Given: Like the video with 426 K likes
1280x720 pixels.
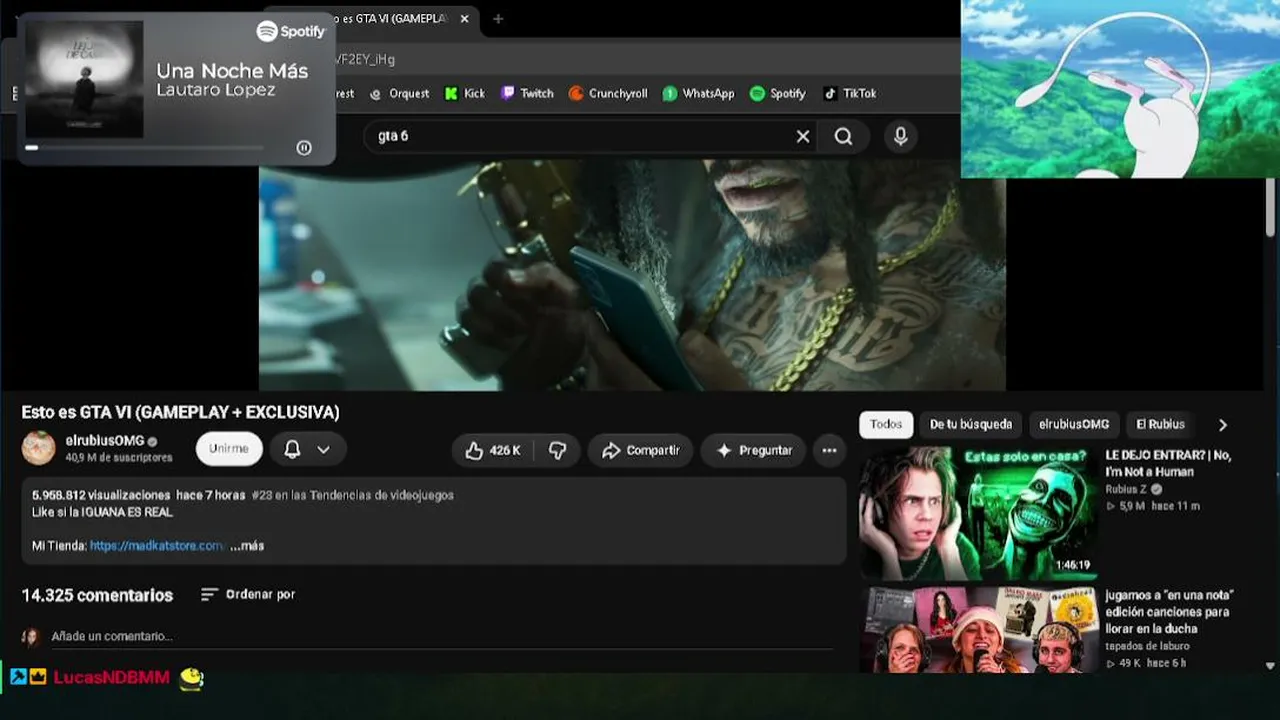Looking at the screenshot, I should pyautogui.click(x=492, y=450).
